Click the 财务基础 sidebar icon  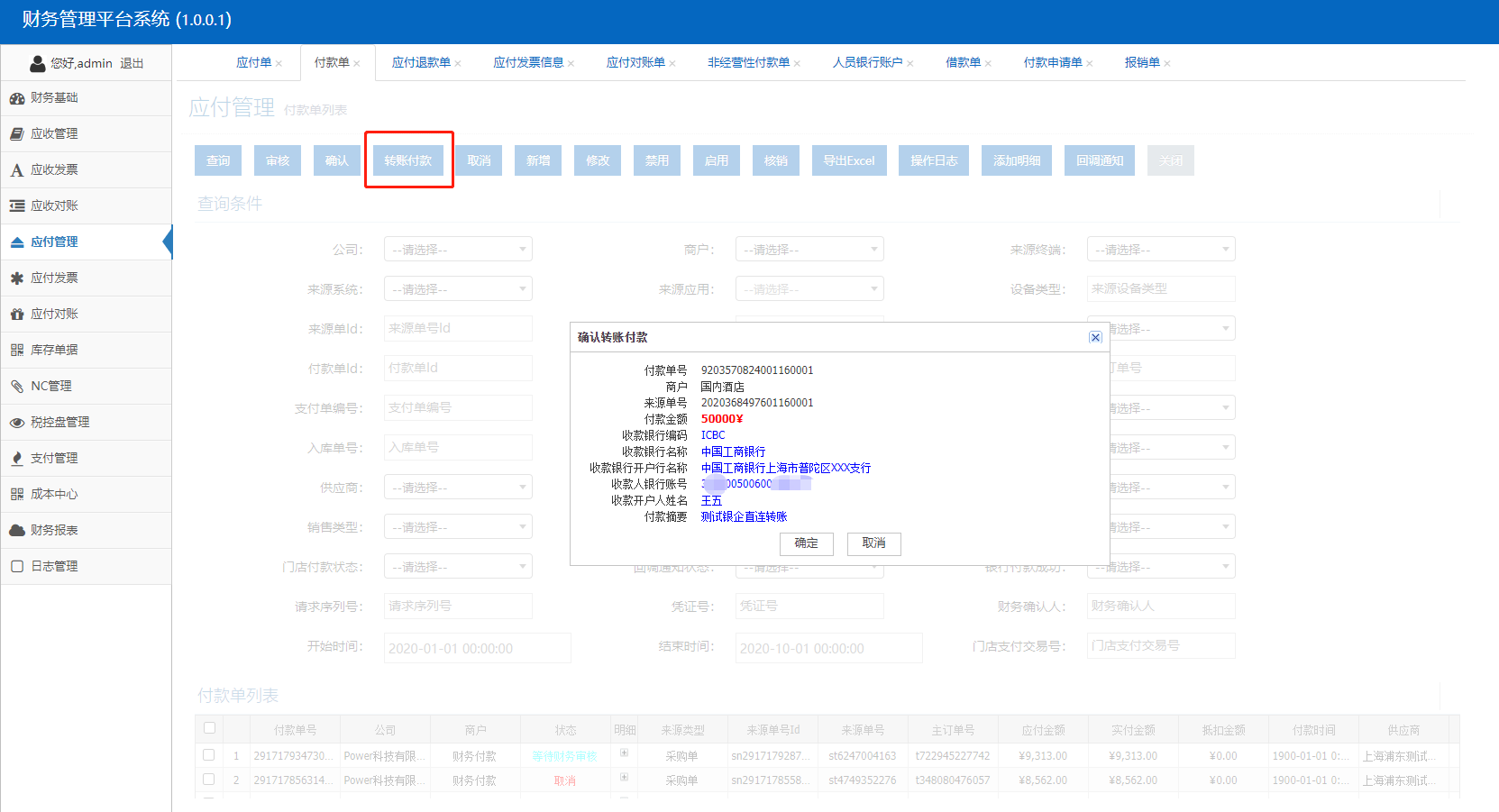(x=16, y=98)
